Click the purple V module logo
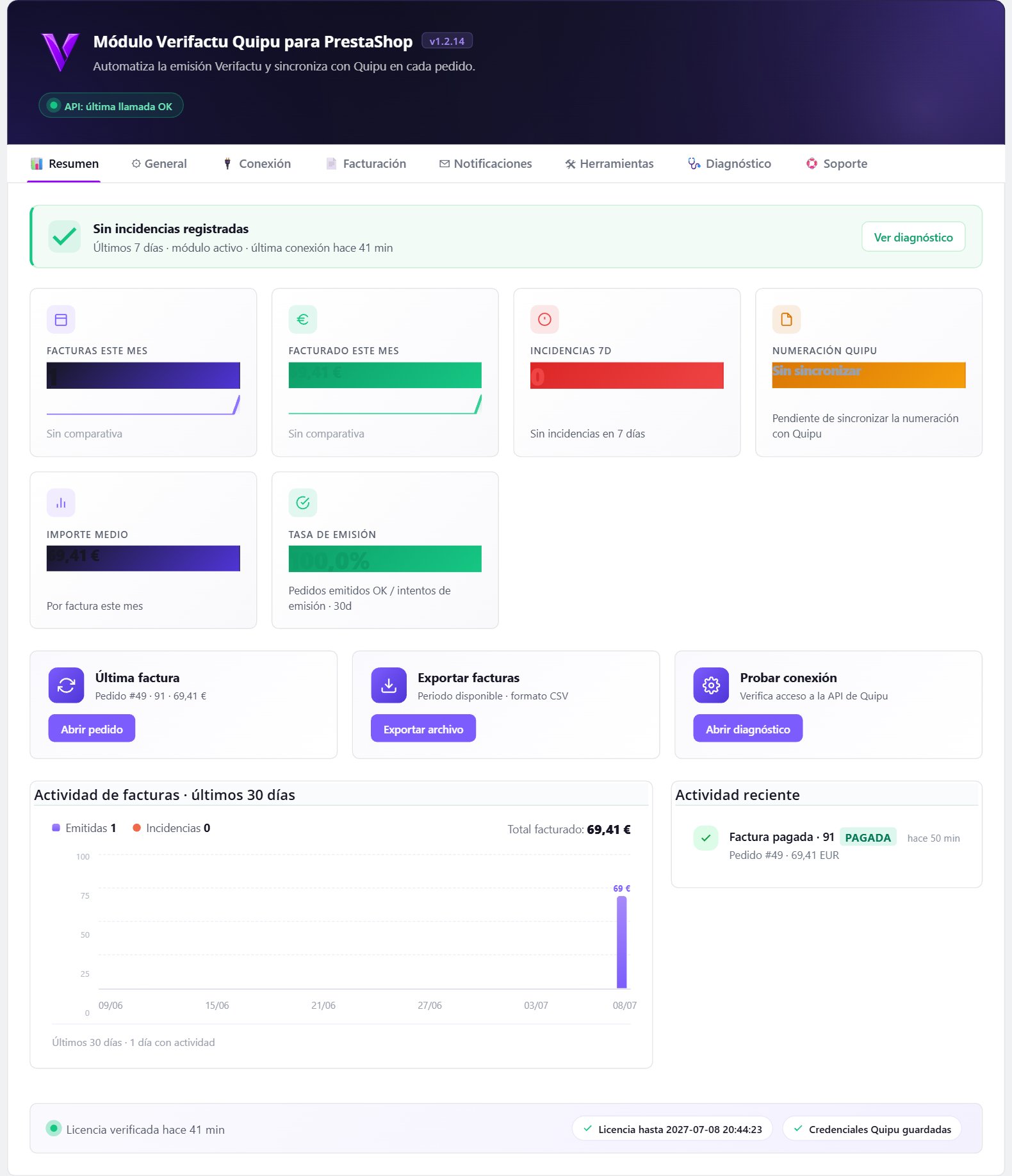Screen dimensions: 1012x1176 [x=60, y=53]
